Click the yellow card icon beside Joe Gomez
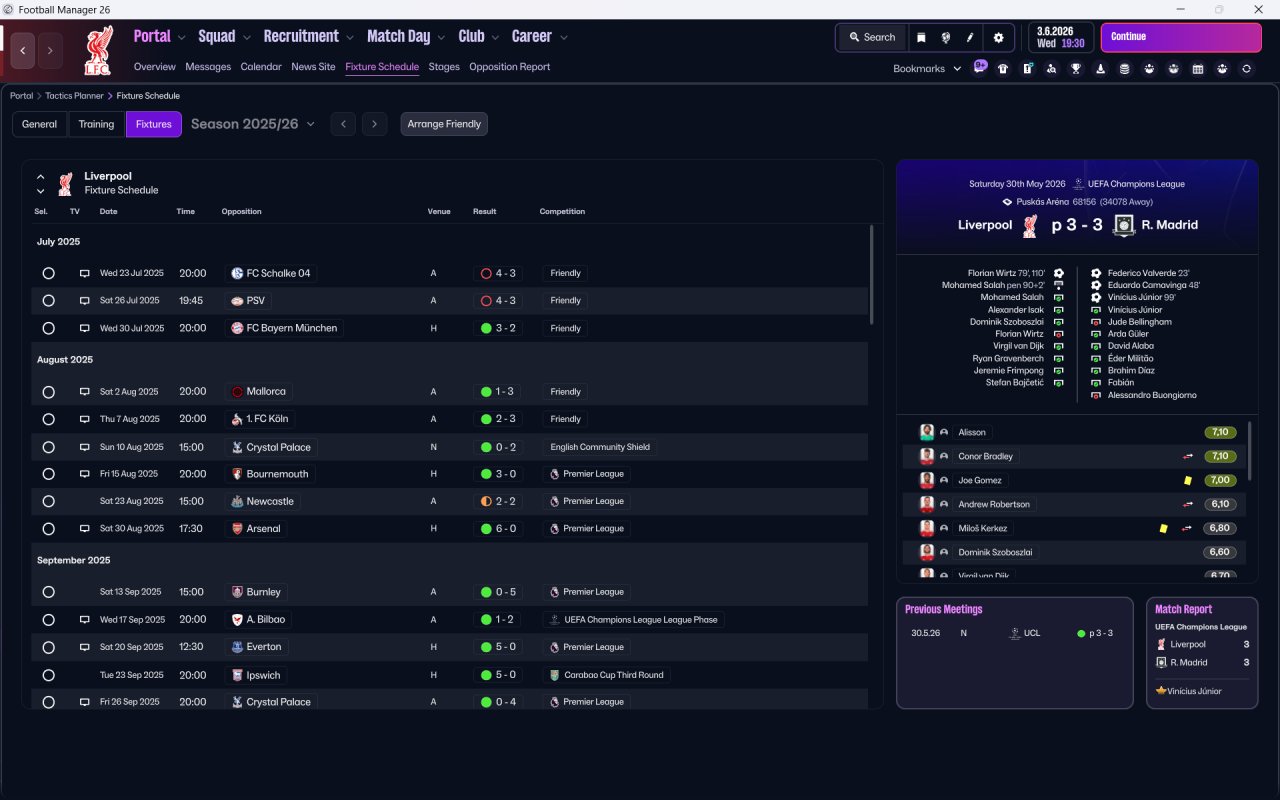The image size is (1280, 800). point(1187,481)
